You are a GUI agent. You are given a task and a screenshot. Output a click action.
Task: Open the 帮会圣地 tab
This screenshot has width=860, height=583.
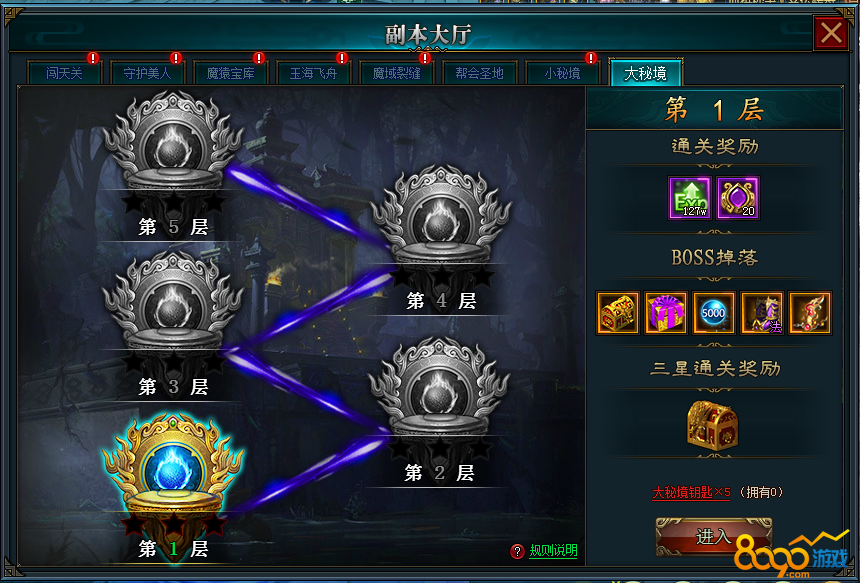point(479,73)
